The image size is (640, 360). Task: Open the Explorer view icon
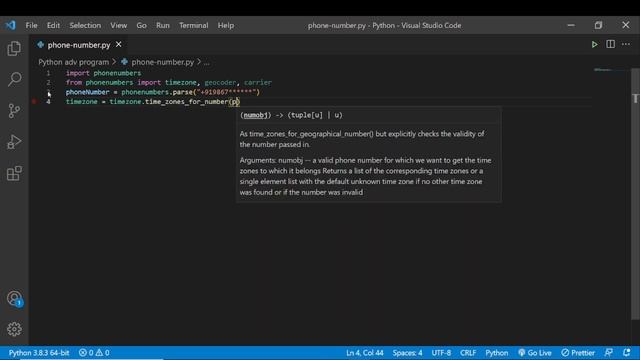[x=14, y=49]
